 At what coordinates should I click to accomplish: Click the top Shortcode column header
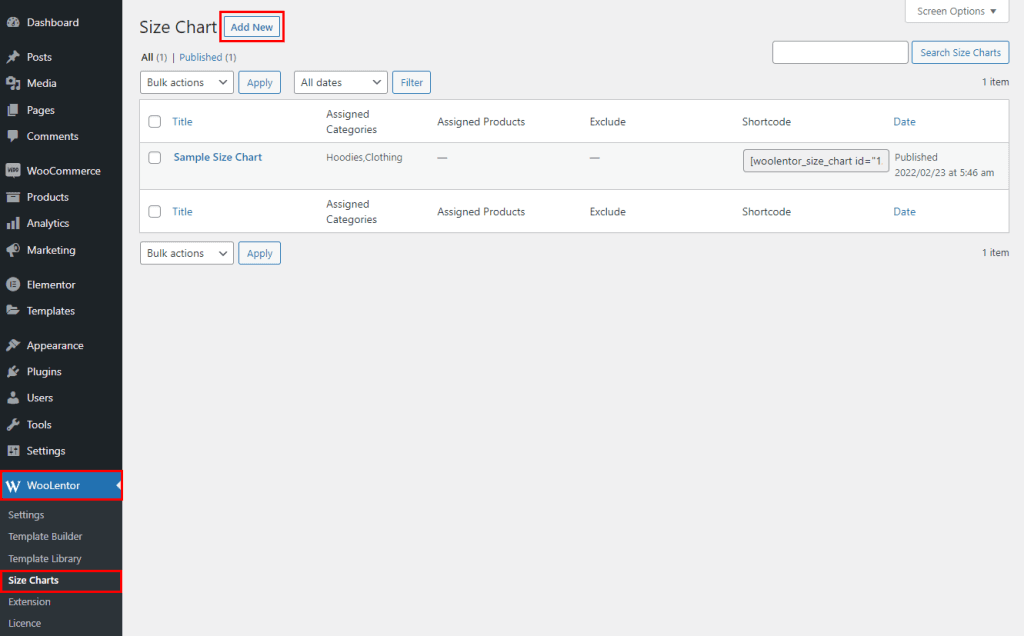[766, 121]
